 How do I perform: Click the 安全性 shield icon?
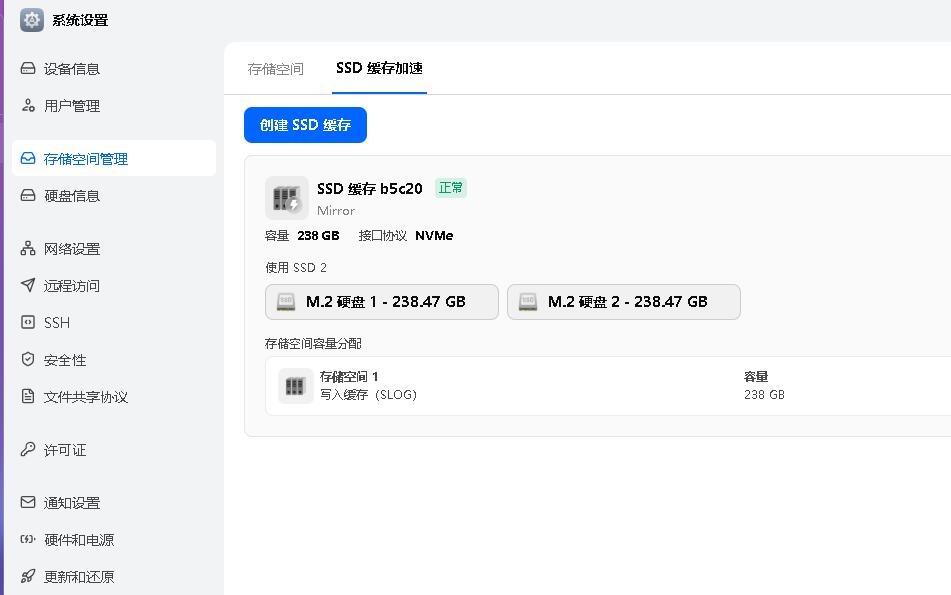tap(28, 359)
